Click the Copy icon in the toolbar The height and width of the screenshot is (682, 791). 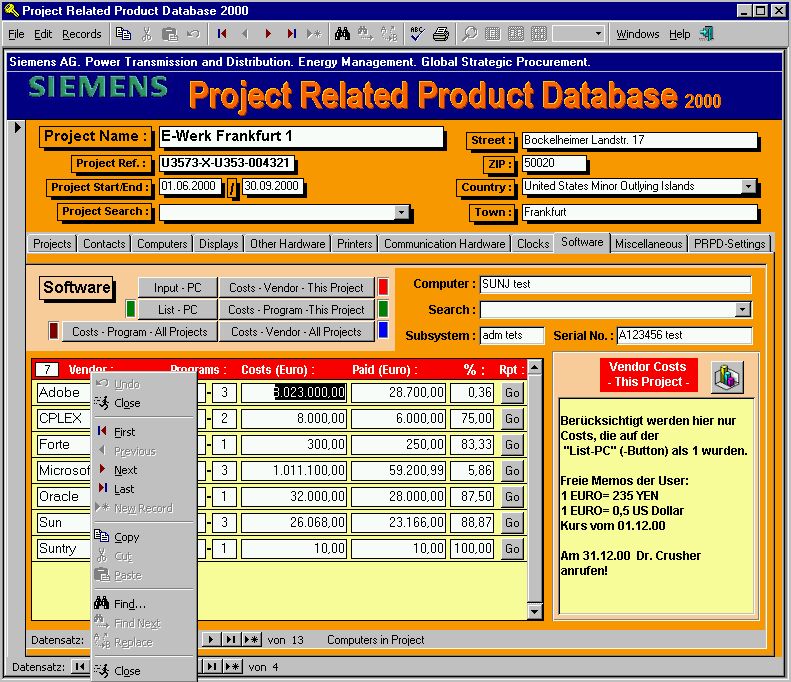click(x=123, y=34)
